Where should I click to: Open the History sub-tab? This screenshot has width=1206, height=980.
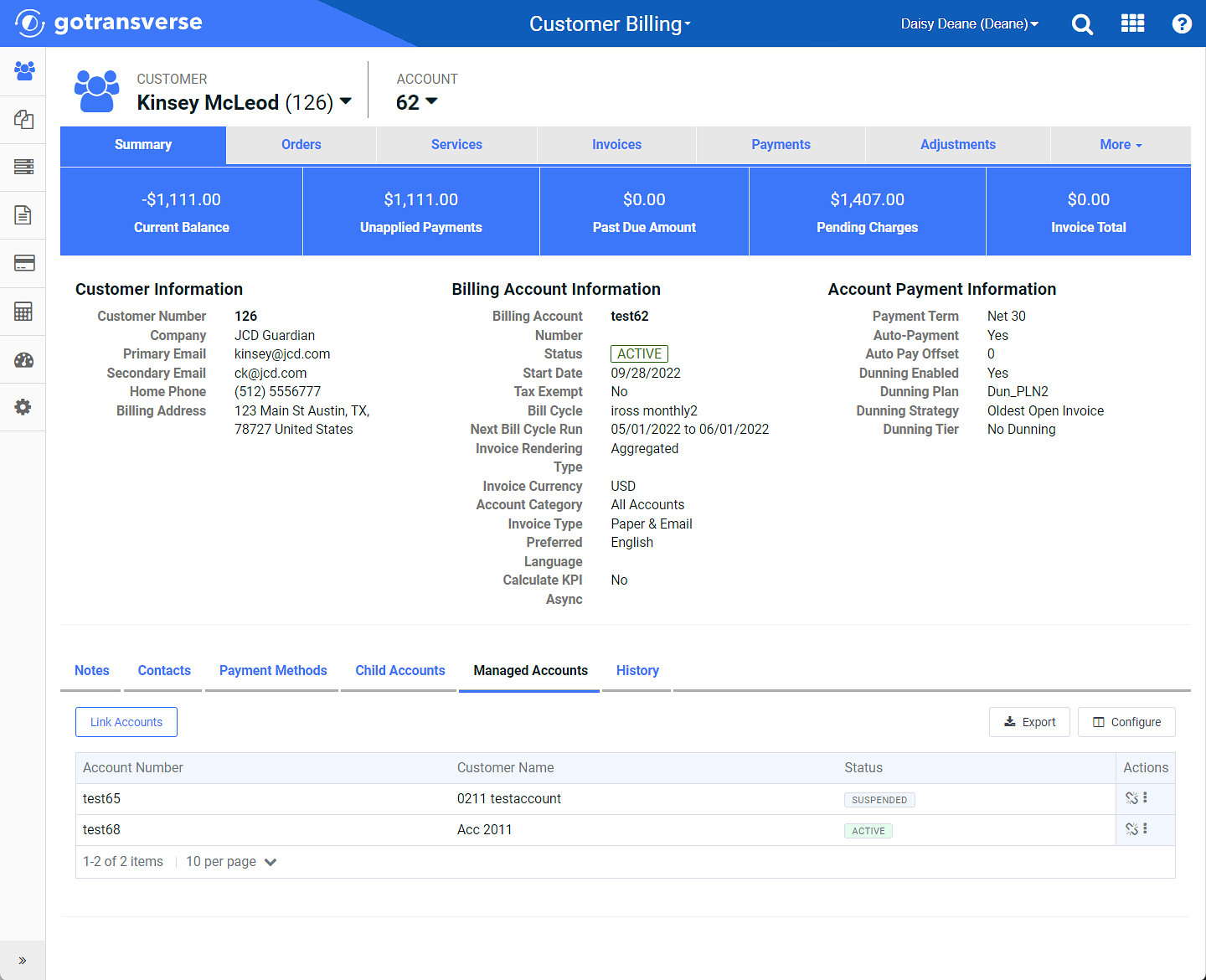637,671
